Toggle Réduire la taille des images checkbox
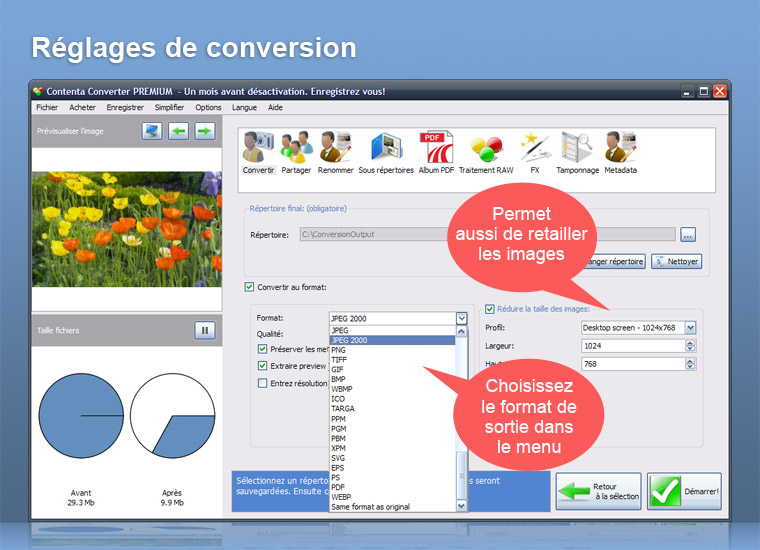This screenshot has height=550, width=760. 490,309
